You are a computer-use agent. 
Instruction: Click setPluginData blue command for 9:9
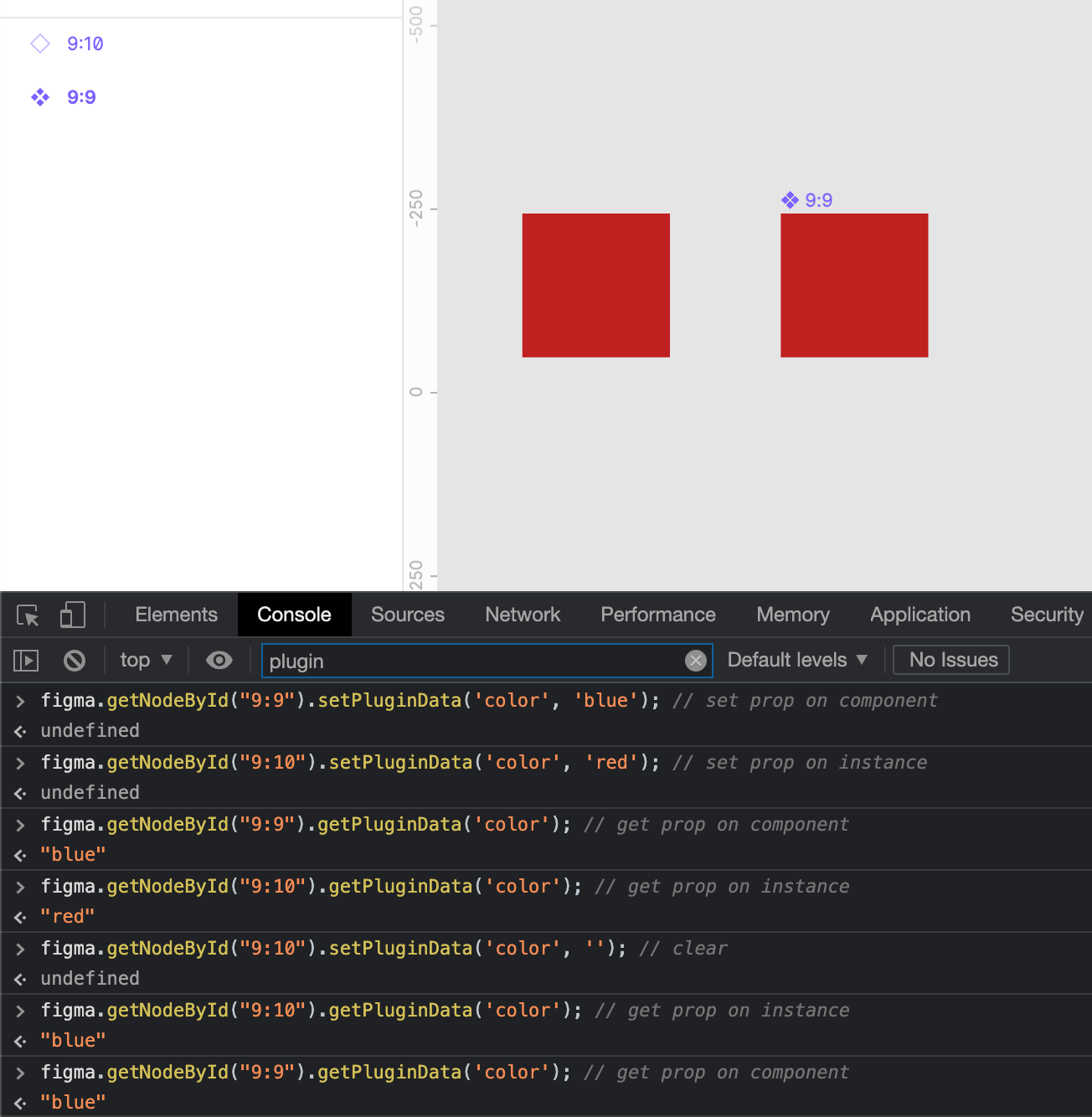pos(350,701)
